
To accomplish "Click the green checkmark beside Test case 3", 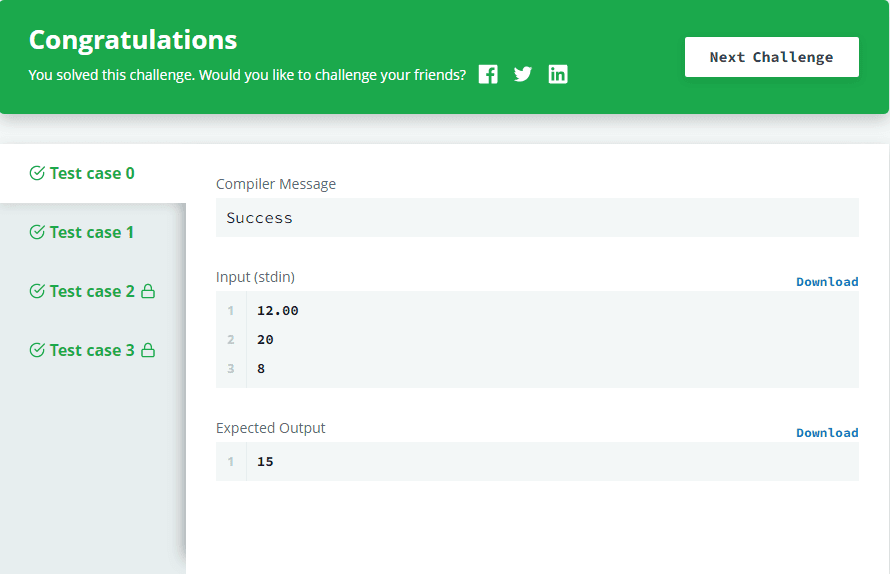I will click(37, 351).
